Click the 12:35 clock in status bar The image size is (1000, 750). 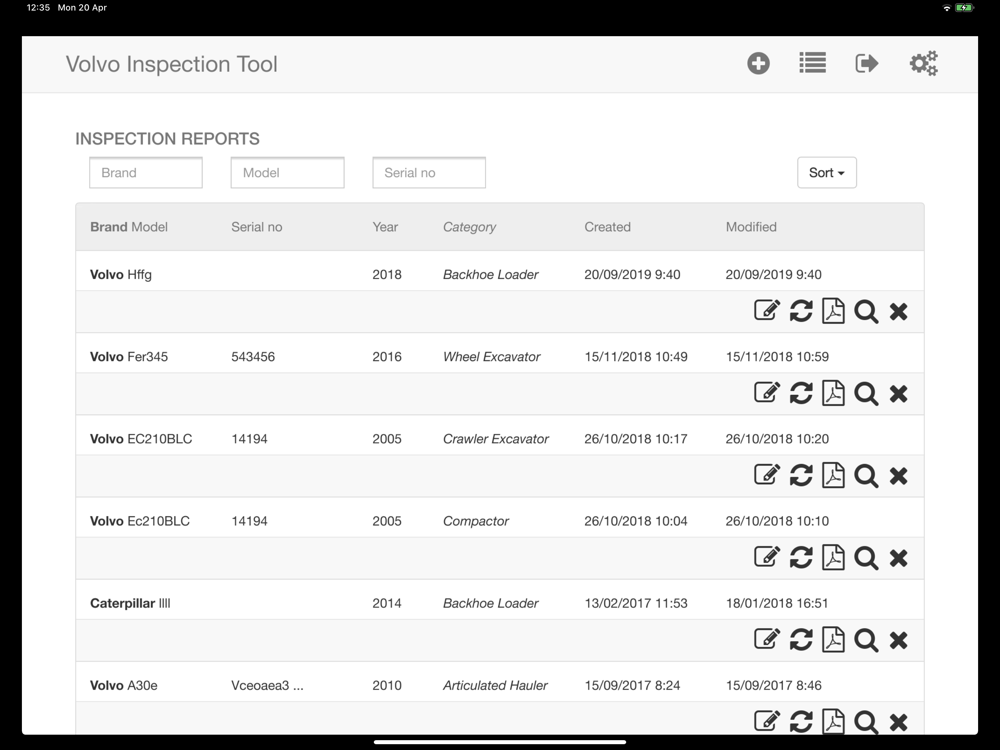point(38,8)
